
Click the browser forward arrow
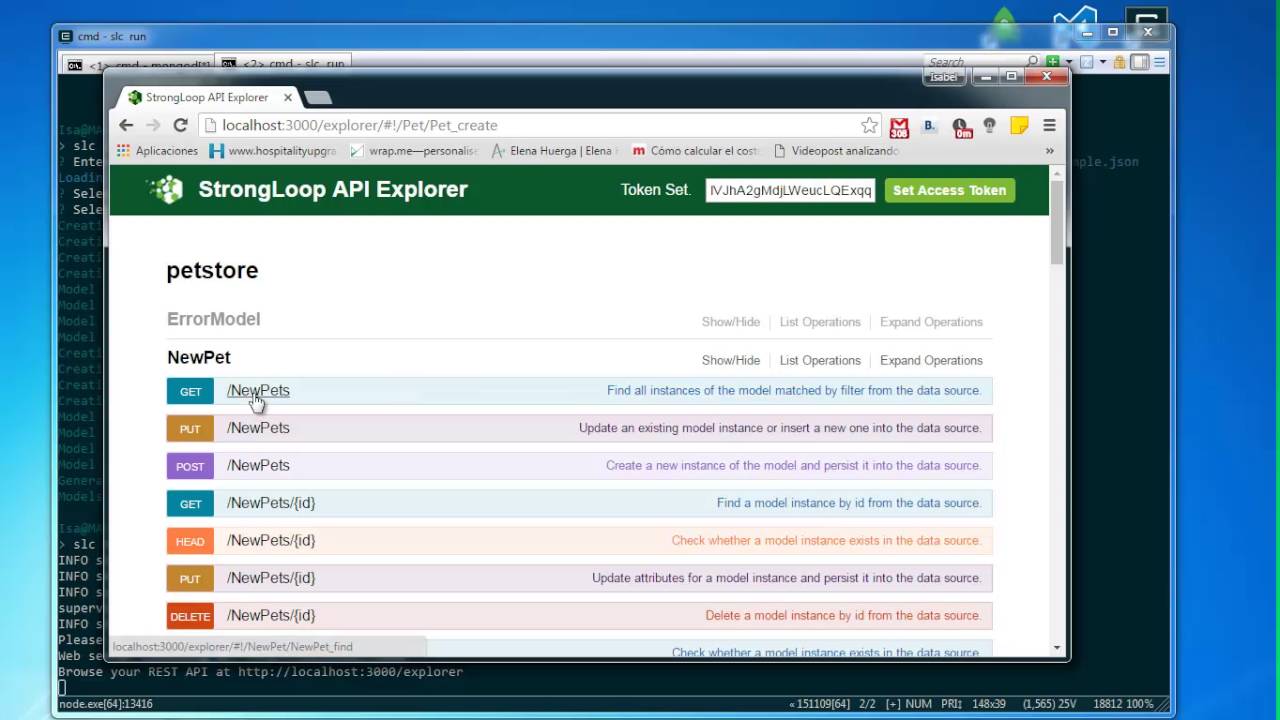pyautogui.click(x=153, y=125)
